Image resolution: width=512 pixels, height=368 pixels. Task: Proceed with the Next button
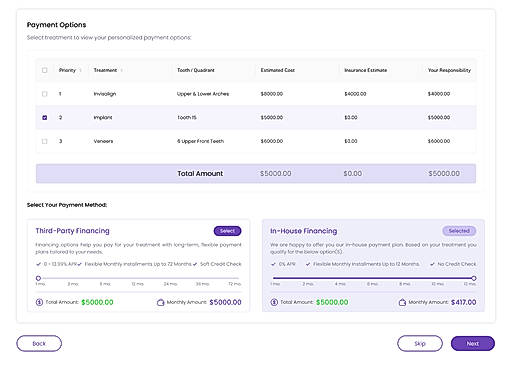[473, 343]
